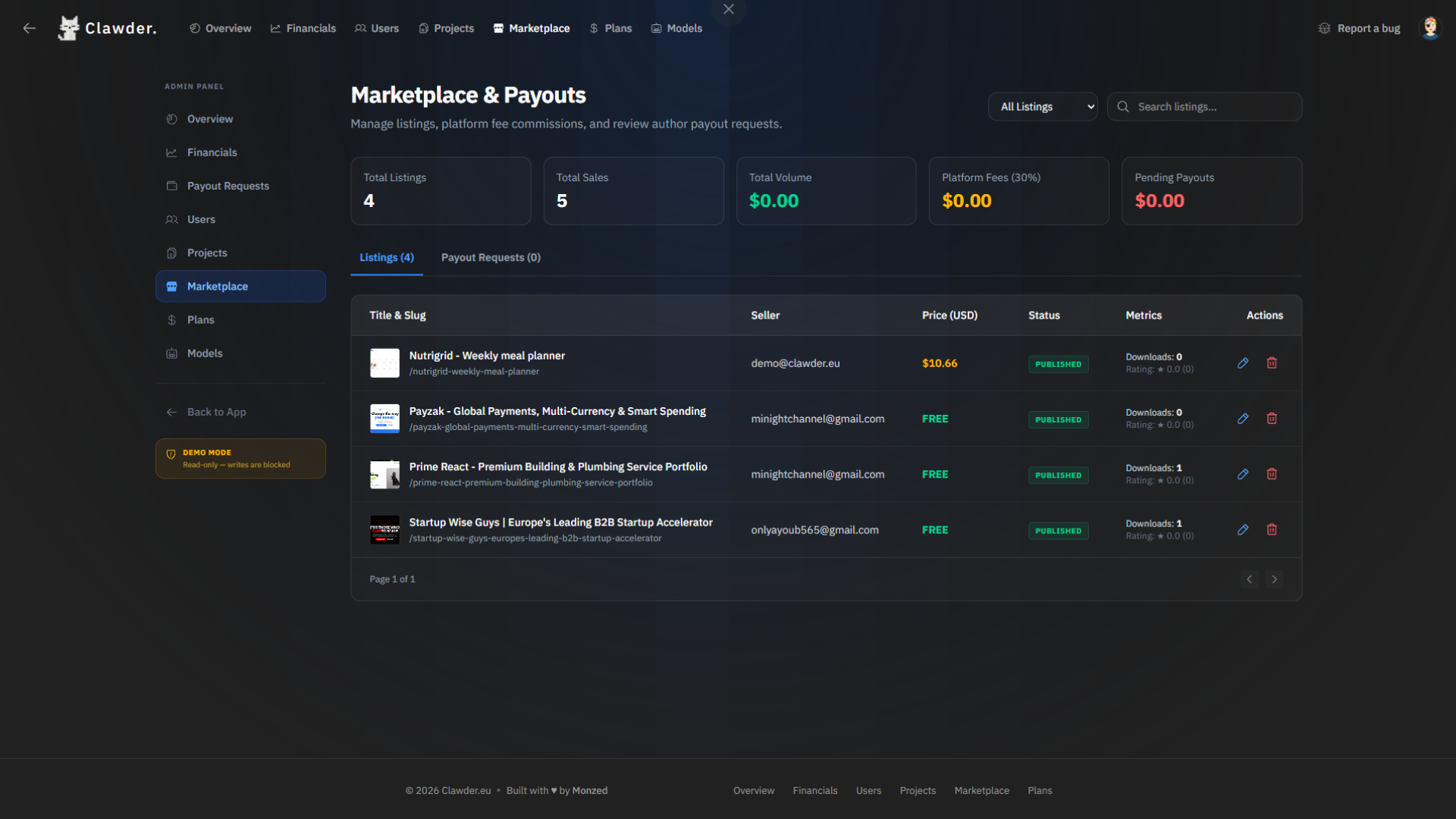Click the Title & Slug column header
This screenshot has width=1456, height=819.
(397, 315)
